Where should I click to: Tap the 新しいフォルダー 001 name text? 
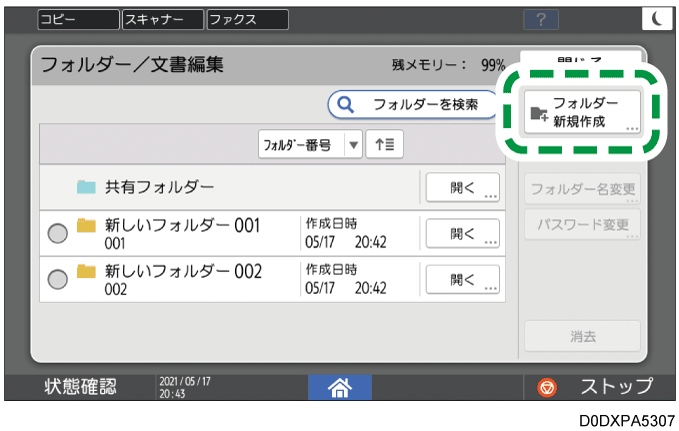(x=182, y=226)
